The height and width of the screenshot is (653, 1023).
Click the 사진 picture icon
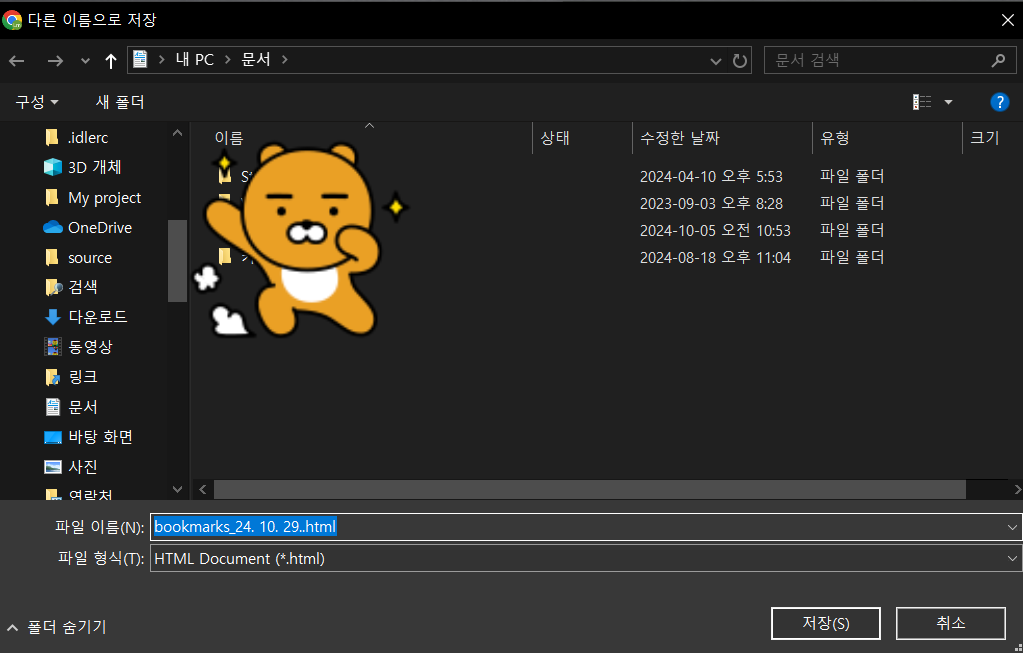pyautogui.click(x=53, y=467)
